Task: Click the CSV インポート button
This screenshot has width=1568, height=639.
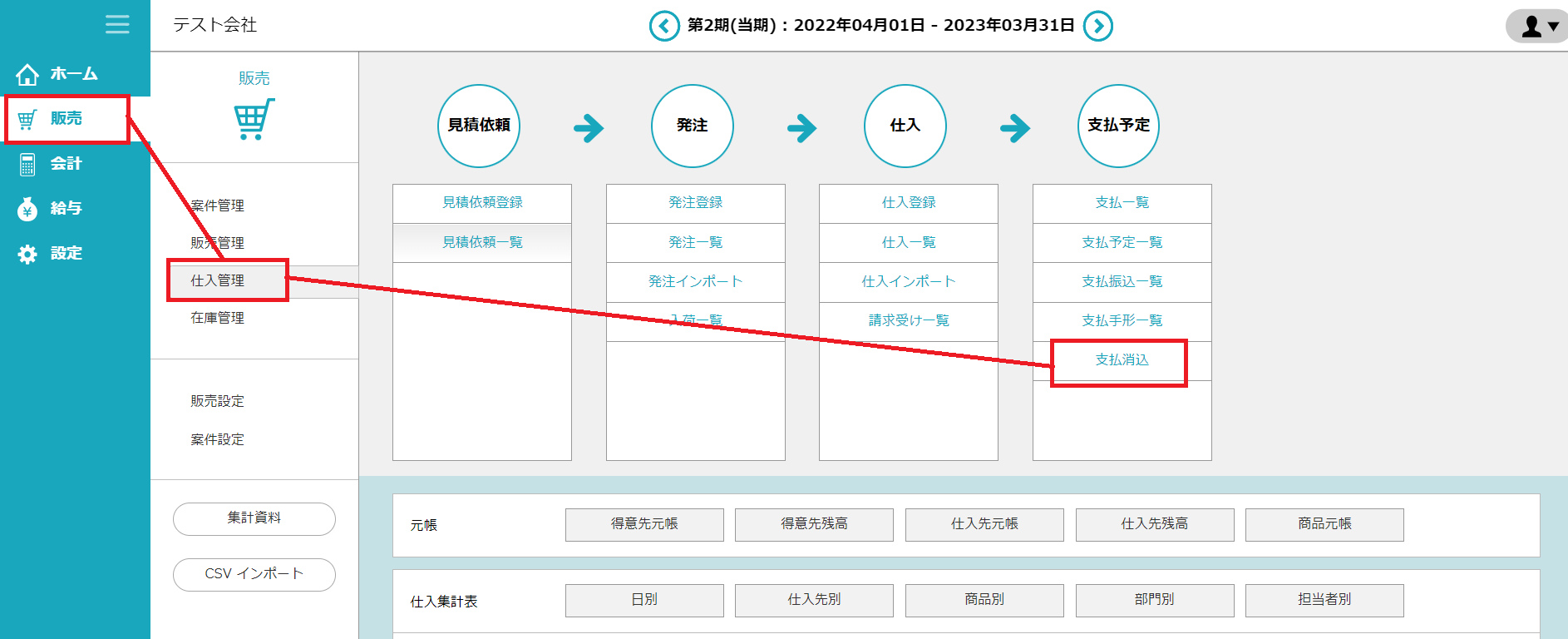Action: (254, 574)
